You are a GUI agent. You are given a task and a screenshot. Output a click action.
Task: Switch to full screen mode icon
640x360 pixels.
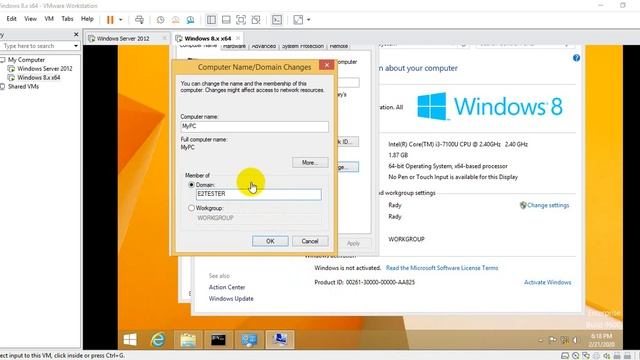point(241,20)
